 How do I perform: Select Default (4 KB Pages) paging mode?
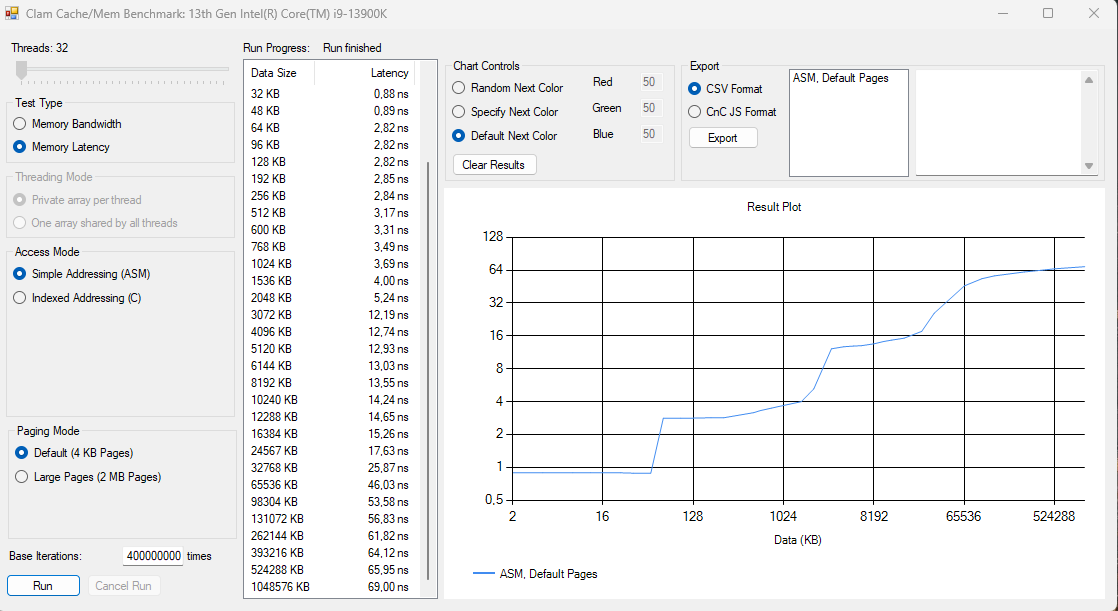[x=74, y=453]
